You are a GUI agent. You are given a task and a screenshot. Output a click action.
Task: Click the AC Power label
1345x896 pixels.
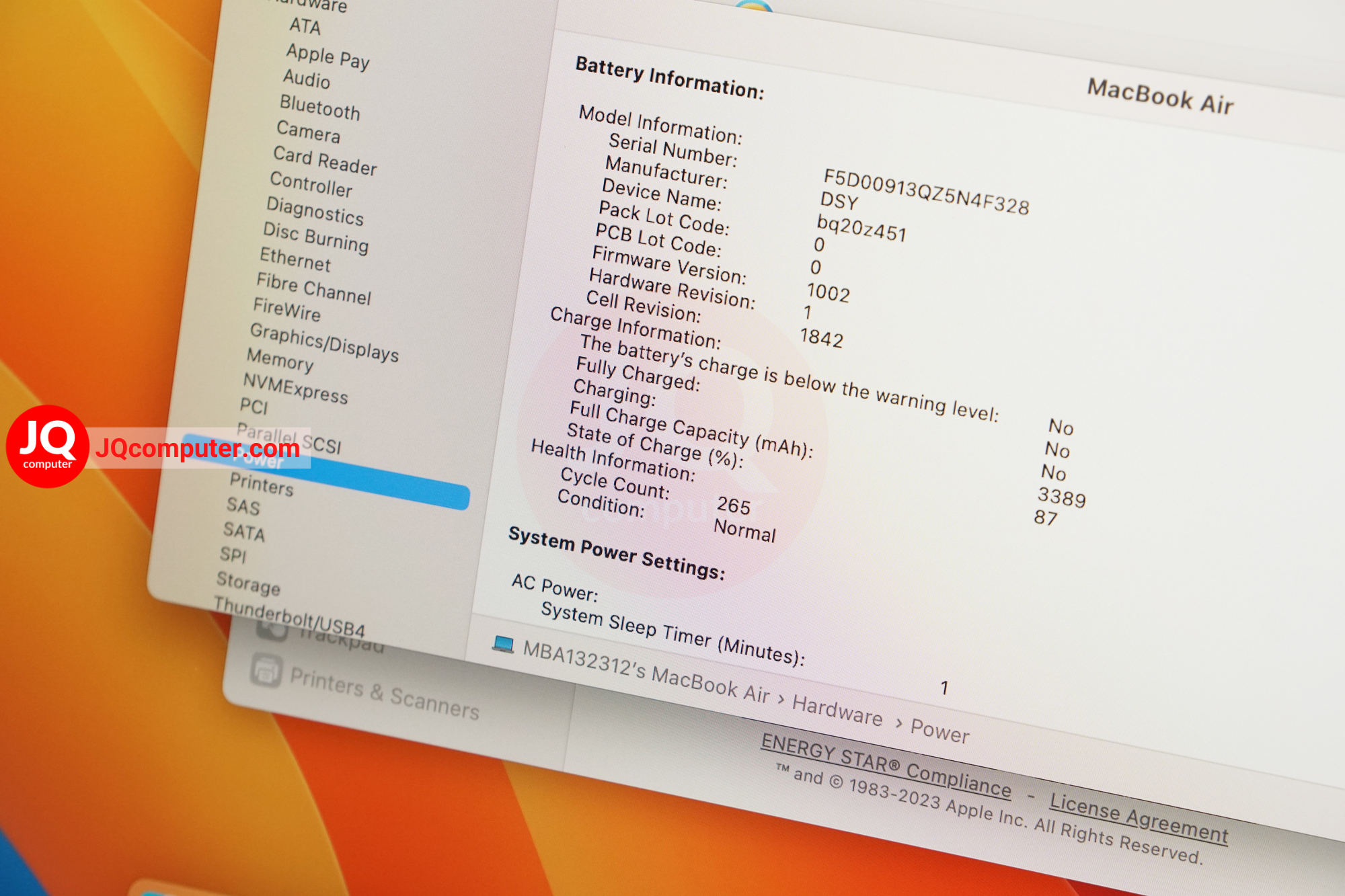(555, 587)
